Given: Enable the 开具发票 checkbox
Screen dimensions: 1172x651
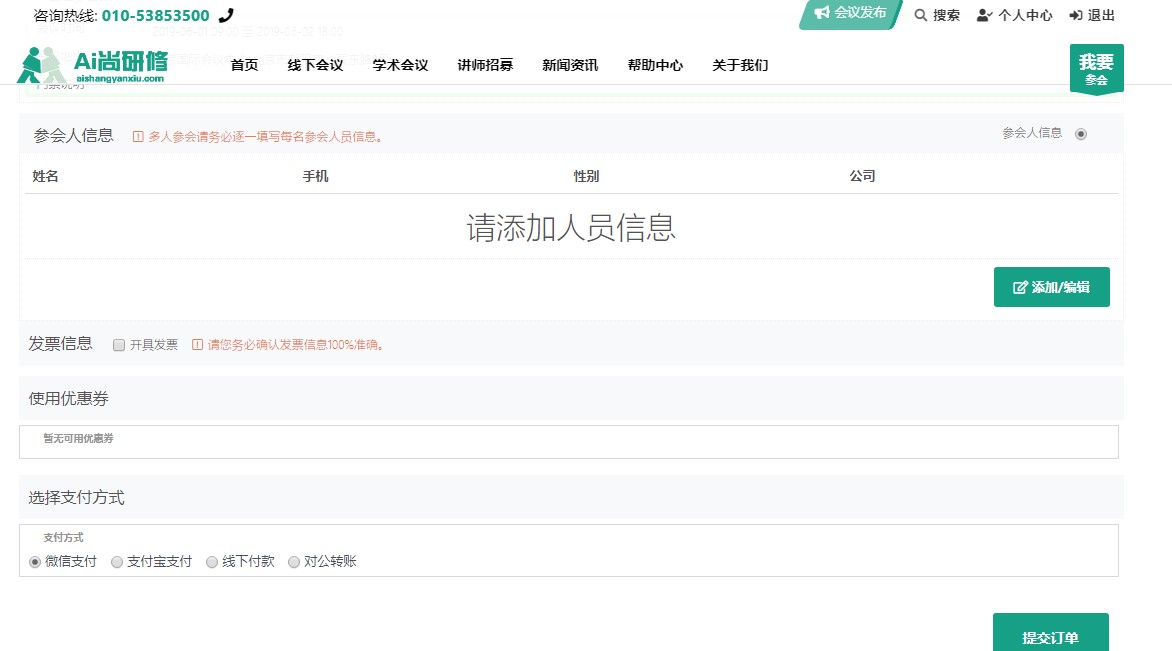Looking at the screenshot, I should [119, 345].
